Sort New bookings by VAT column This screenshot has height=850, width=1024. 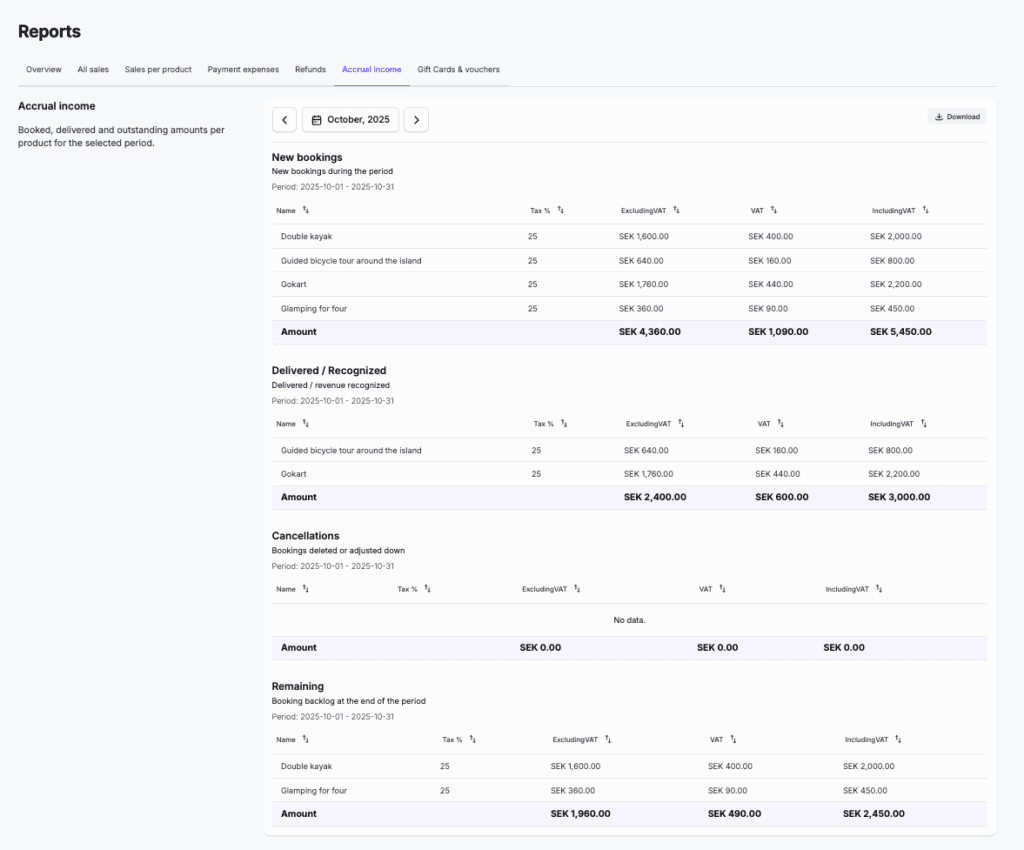pos(774,211)
